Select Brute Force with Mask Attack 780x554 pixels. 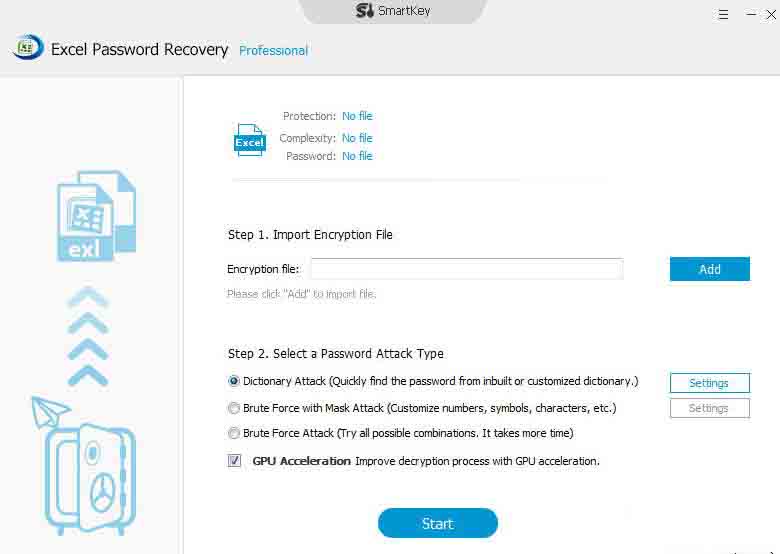pyautogui.click(x=234, y=408)
